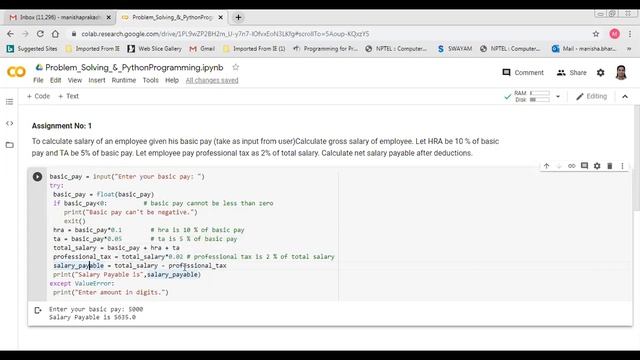This screenshot has width=640, height=360.
Task: Open Colab settings gear icon
Action: [x=600, y=73]
